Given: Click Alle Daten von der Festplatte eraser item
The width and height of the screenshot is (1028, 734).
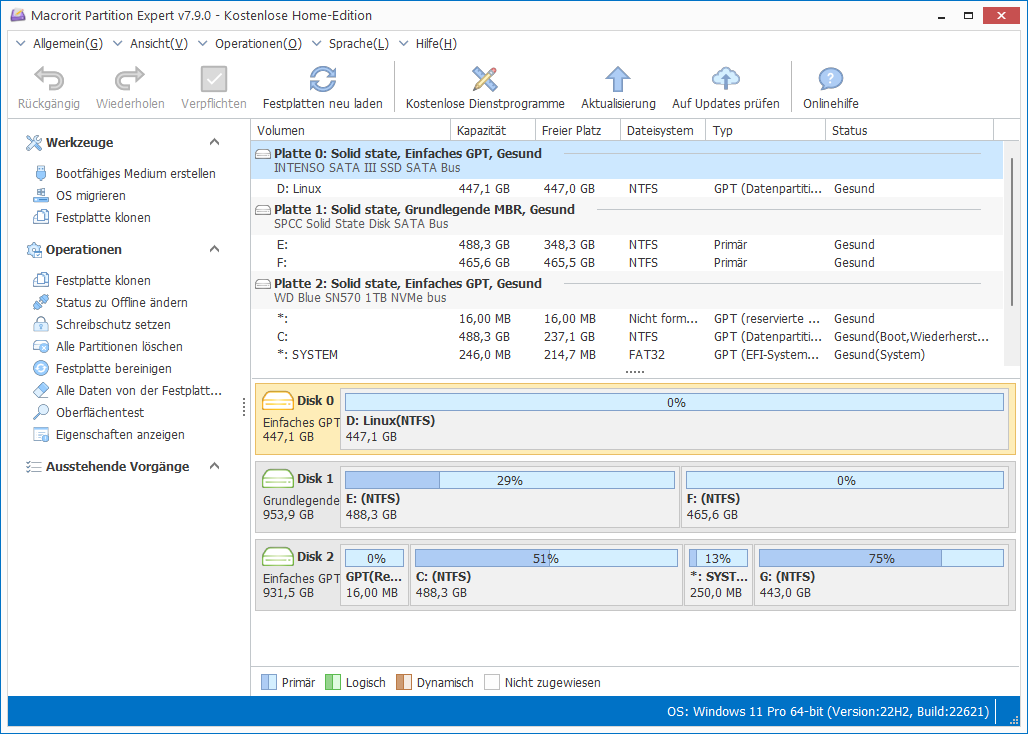Looking at the screenshot, I should tap(128, 391).
